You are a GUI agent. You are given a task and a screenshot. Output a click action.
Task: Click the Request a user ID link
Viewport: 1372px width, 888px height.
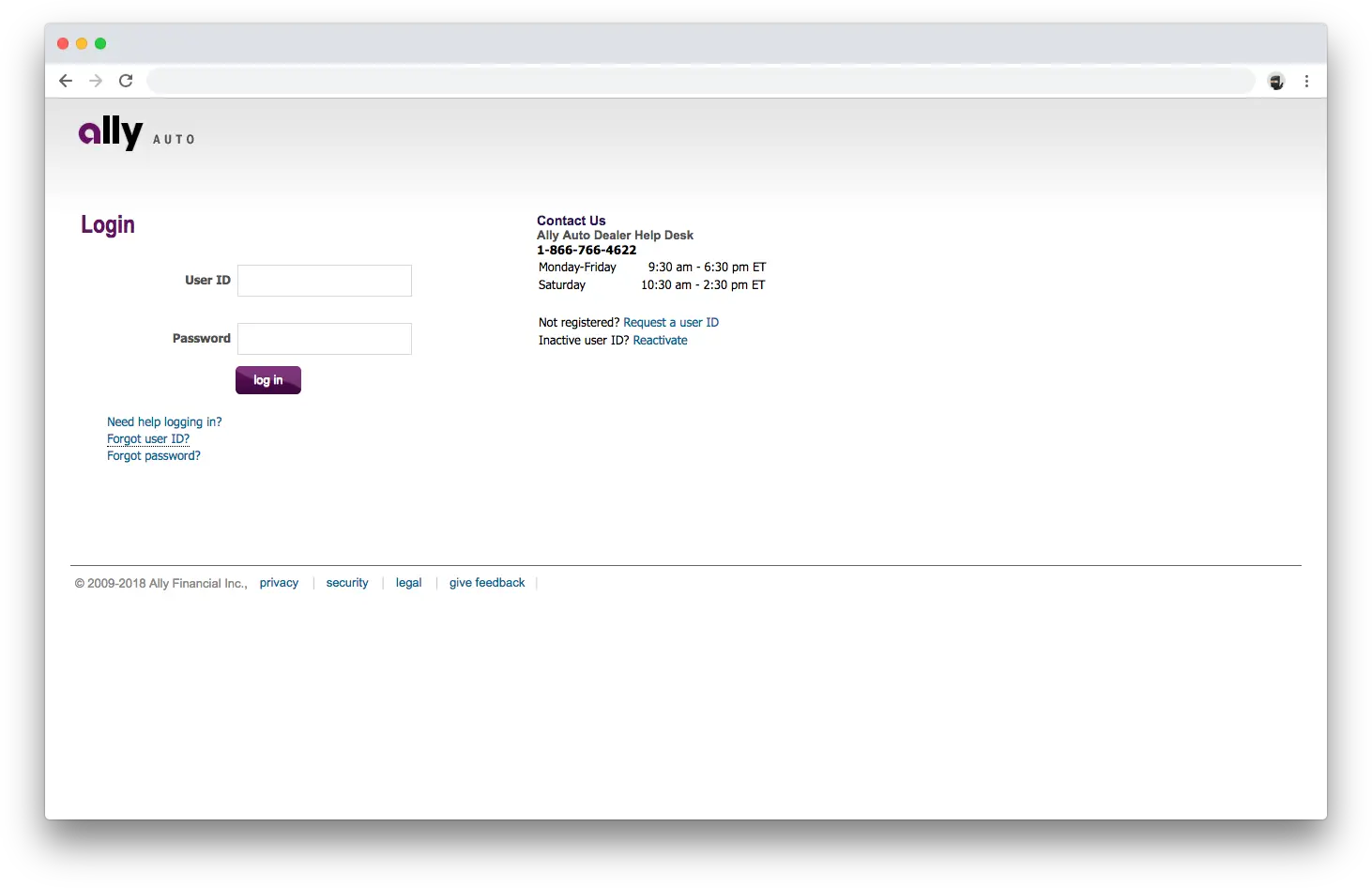[671, 322]
